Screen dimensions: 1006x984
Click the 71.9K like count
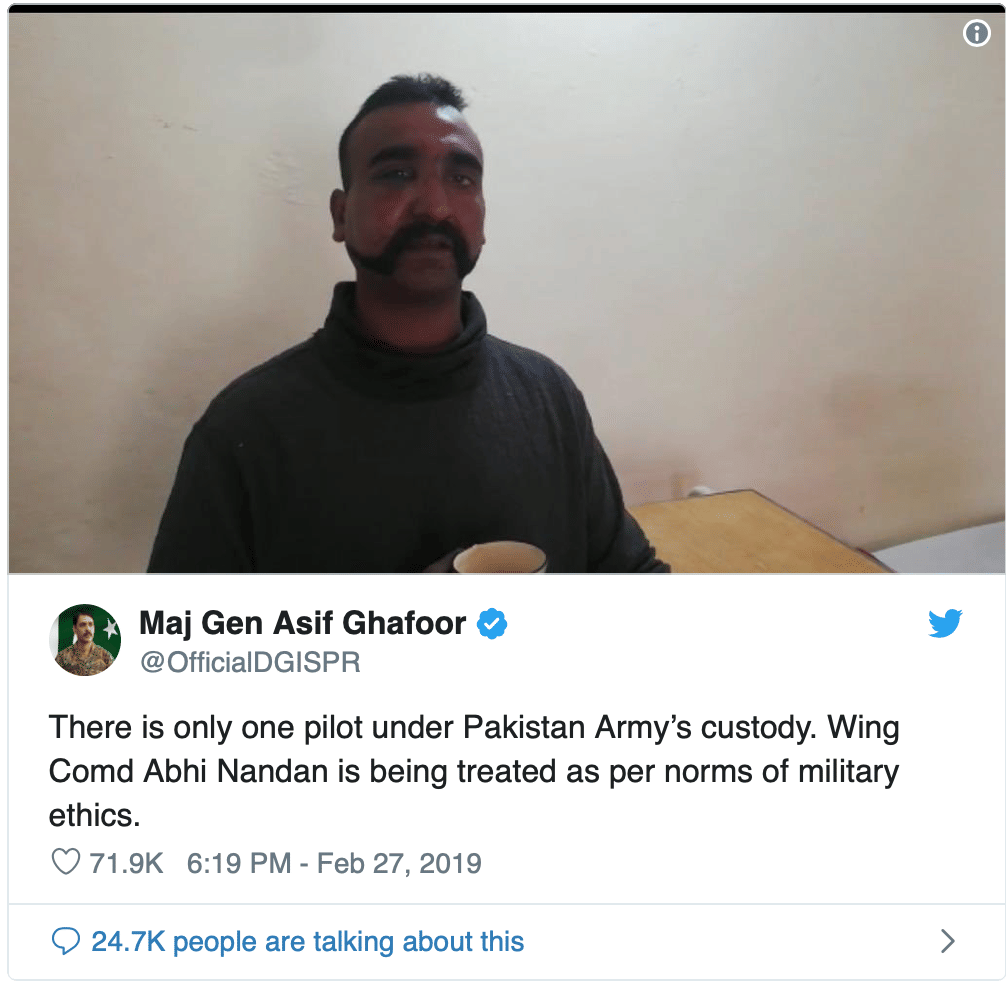pos(126,863)
